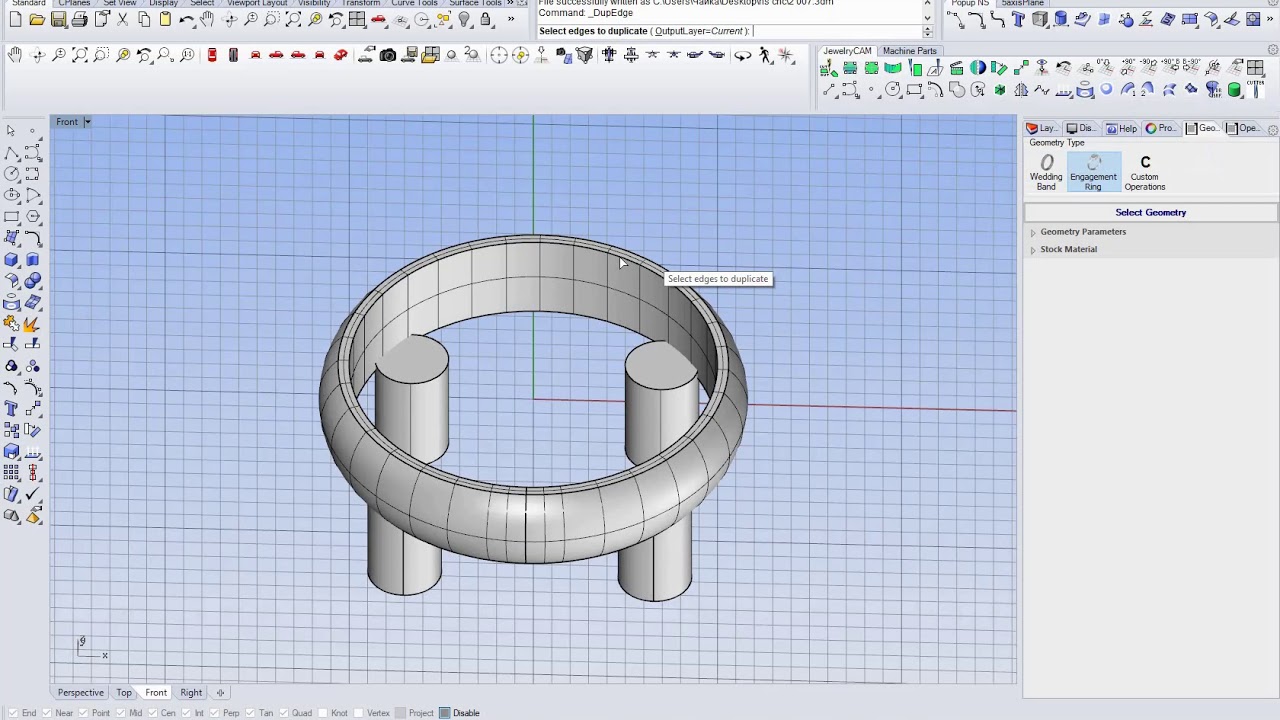Toggle Cen osnap checkbox
Image resolution: width=1280 pixels, height=720 pixels.
154,713
